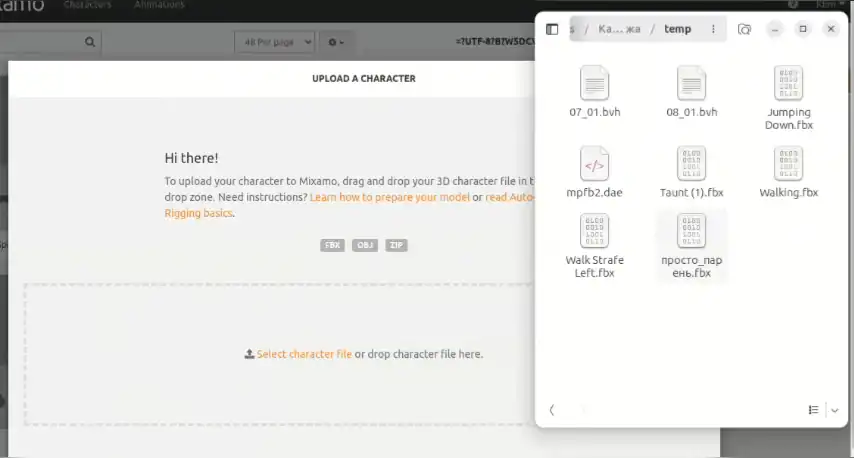The image size is (854, 458).
Task: Expand file manager view options chevron
Action: click(834, 410)
